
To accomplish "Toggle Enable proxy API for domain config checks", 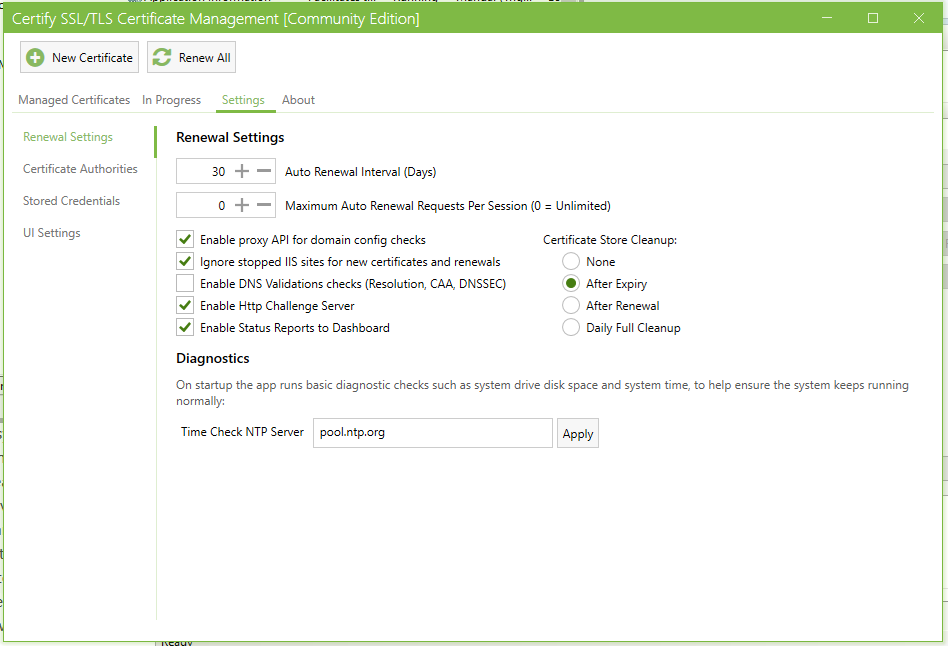I will 185,240.
